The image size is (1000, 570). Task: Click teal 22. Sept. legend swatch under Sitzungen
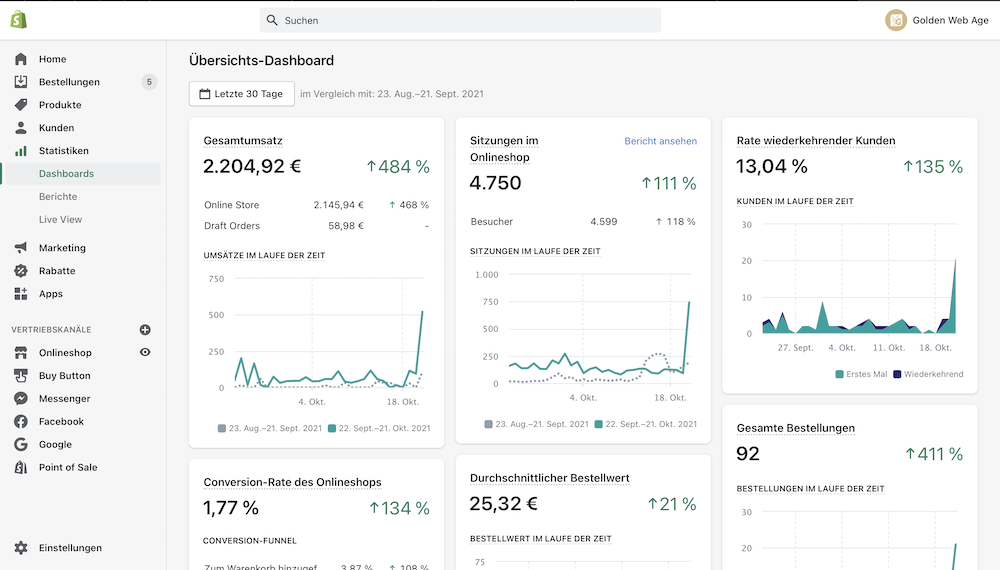598,424
